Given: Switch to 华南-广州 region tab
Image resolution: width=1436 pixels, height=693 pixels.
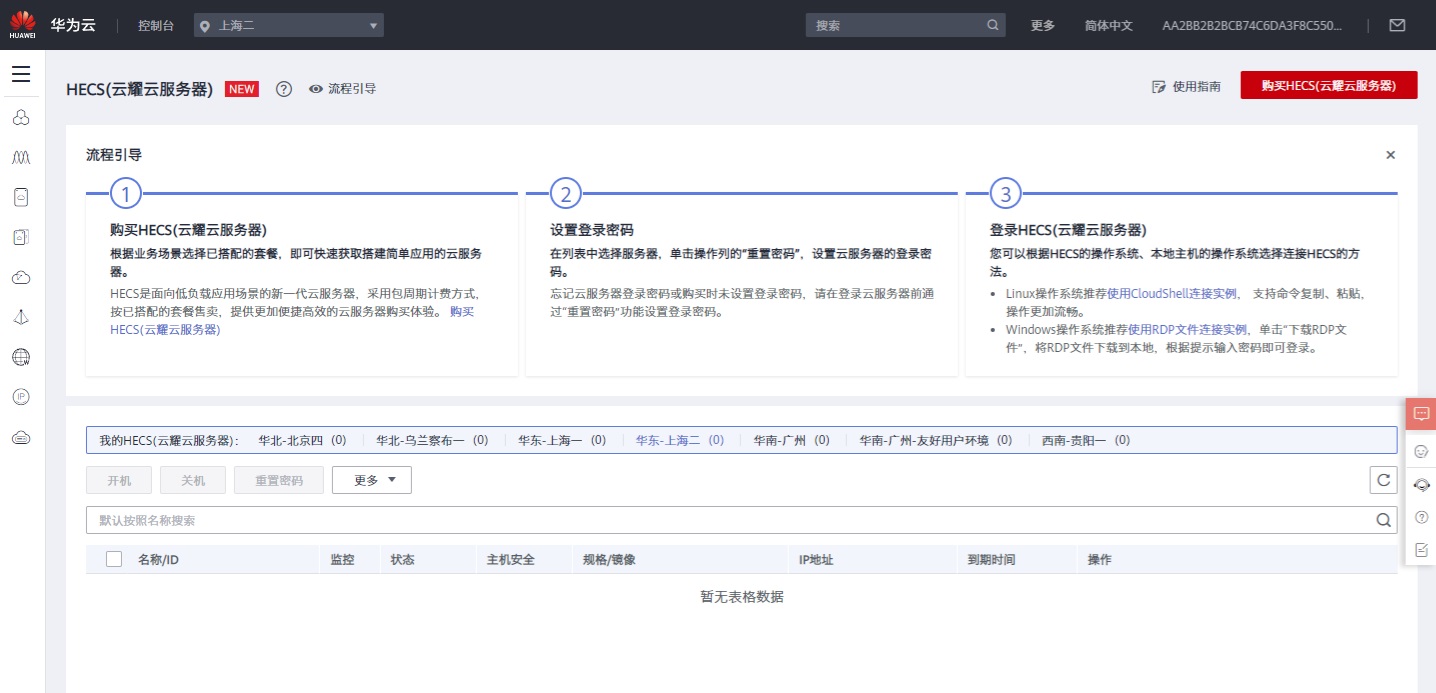Looking at the screenshot, I should pyautogui.click(x=792, y=440).
